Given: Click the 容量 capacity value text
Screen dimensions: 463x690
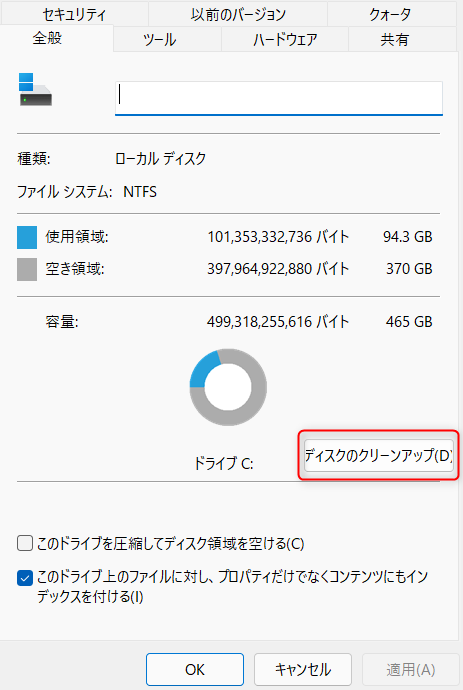Looking at the screenshot, I should [278, 322].
